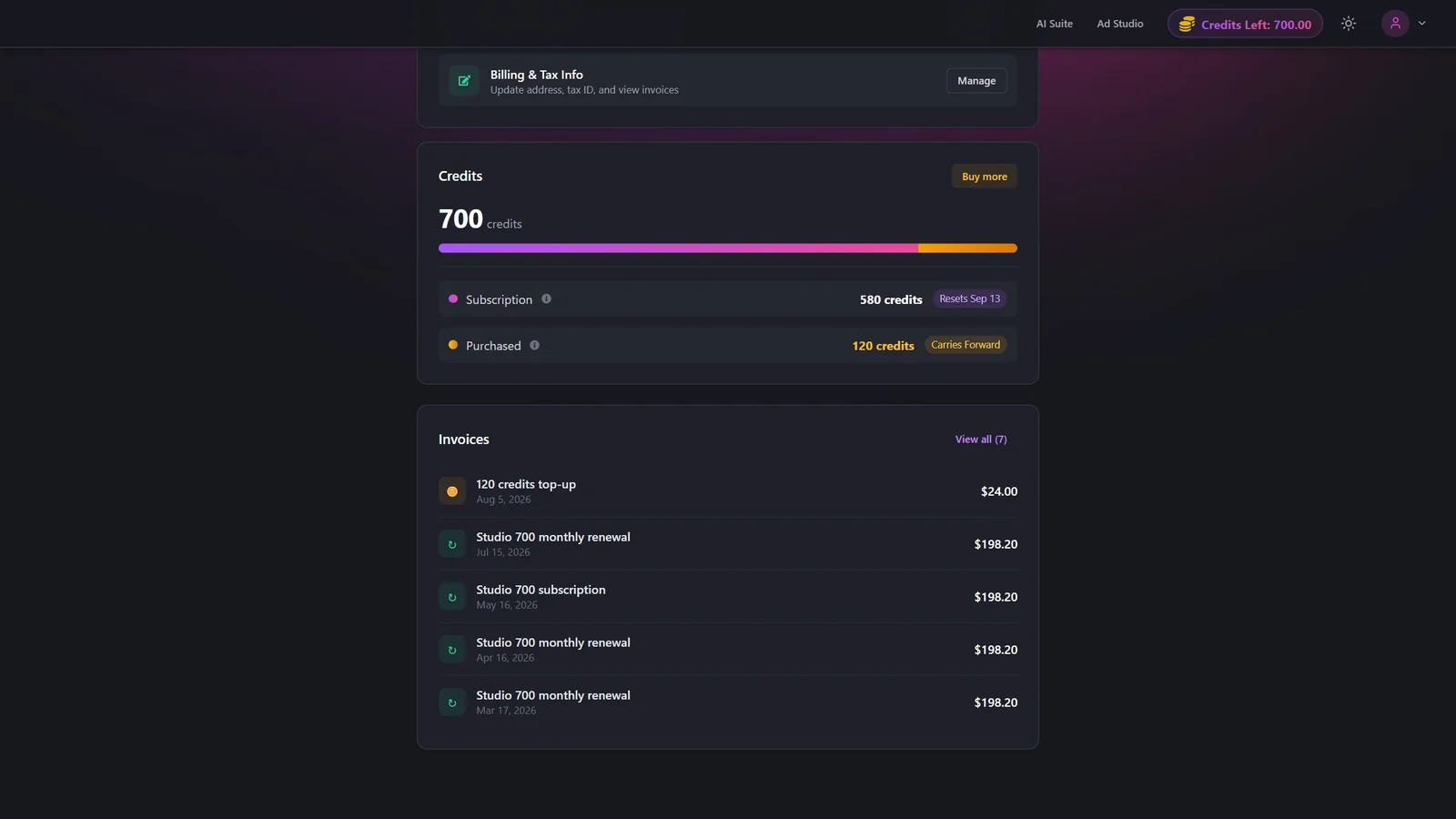Viewport: 1456px width, 819px height.
Task: Click the info icon next to Purchased
Action: [x=534, y=345]
